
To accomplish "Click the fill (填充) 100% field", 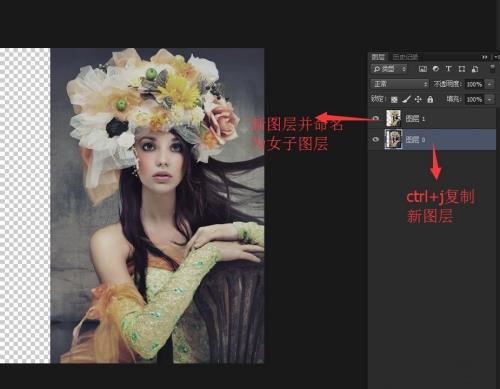I will tap(474, 99).
